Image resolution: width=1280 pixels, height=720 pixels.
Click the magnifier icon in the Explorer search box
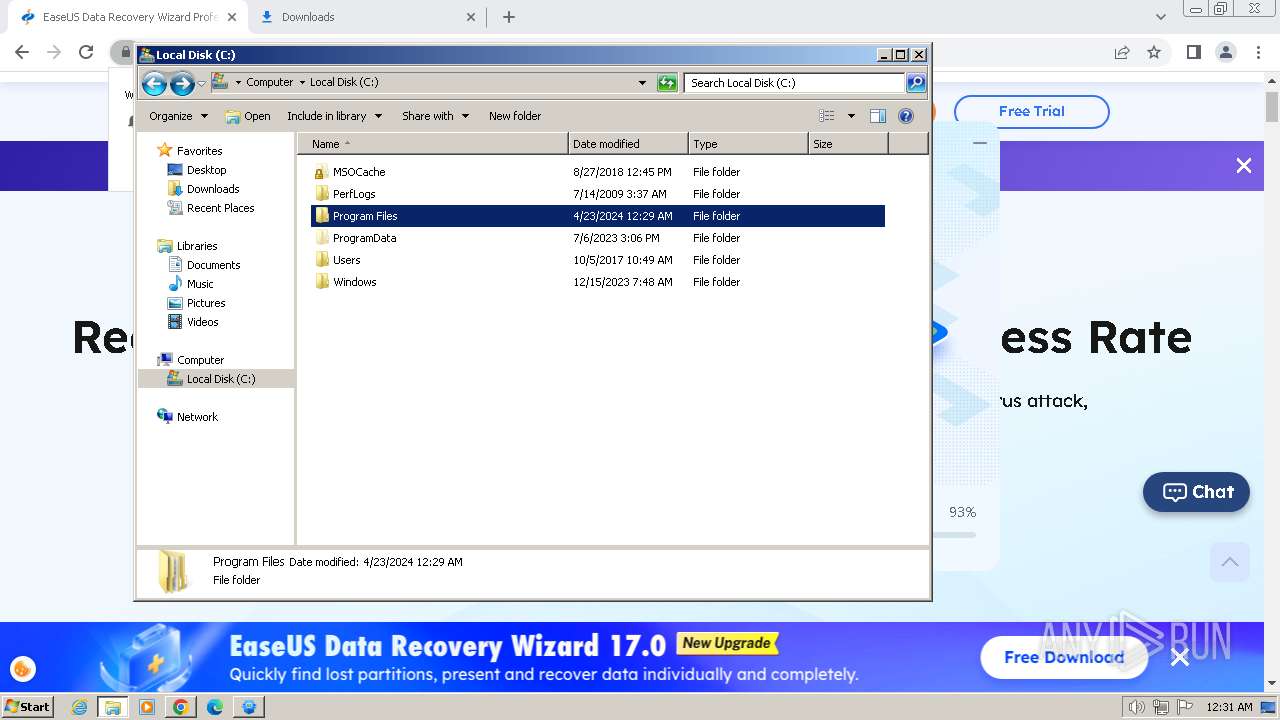tap(915, 83)
